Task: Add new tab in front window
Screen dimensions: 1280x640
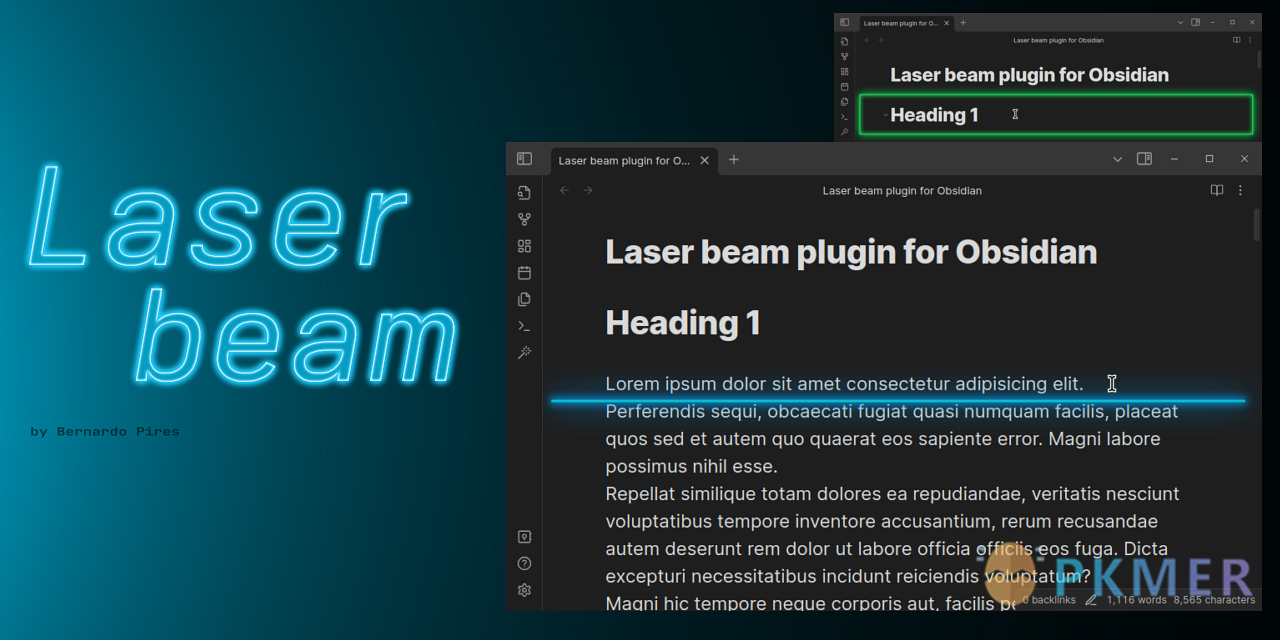Action: point(733,160)
